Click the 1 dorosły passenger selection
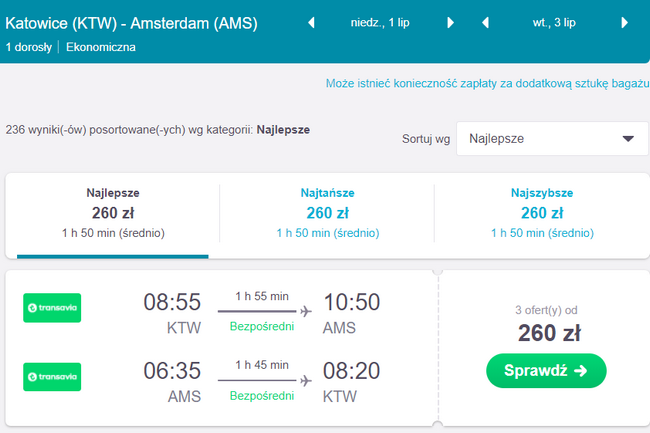 (x=29, y=47)
